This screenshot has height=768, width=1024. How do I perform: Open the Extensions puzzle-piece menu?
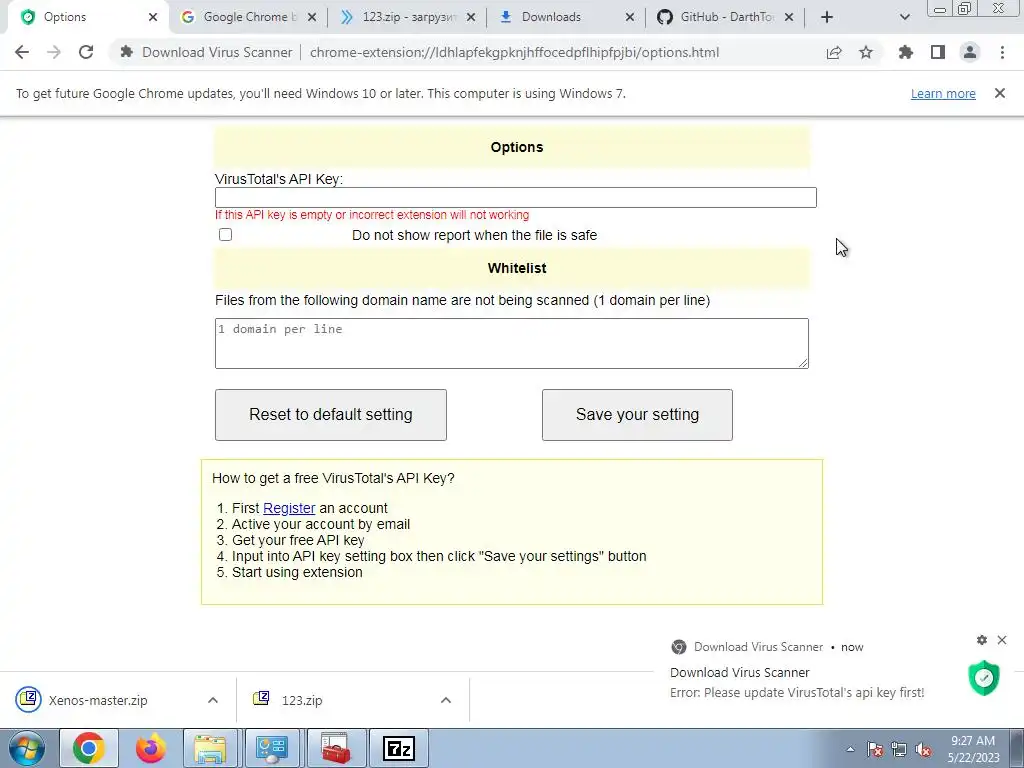click(906, 52)
